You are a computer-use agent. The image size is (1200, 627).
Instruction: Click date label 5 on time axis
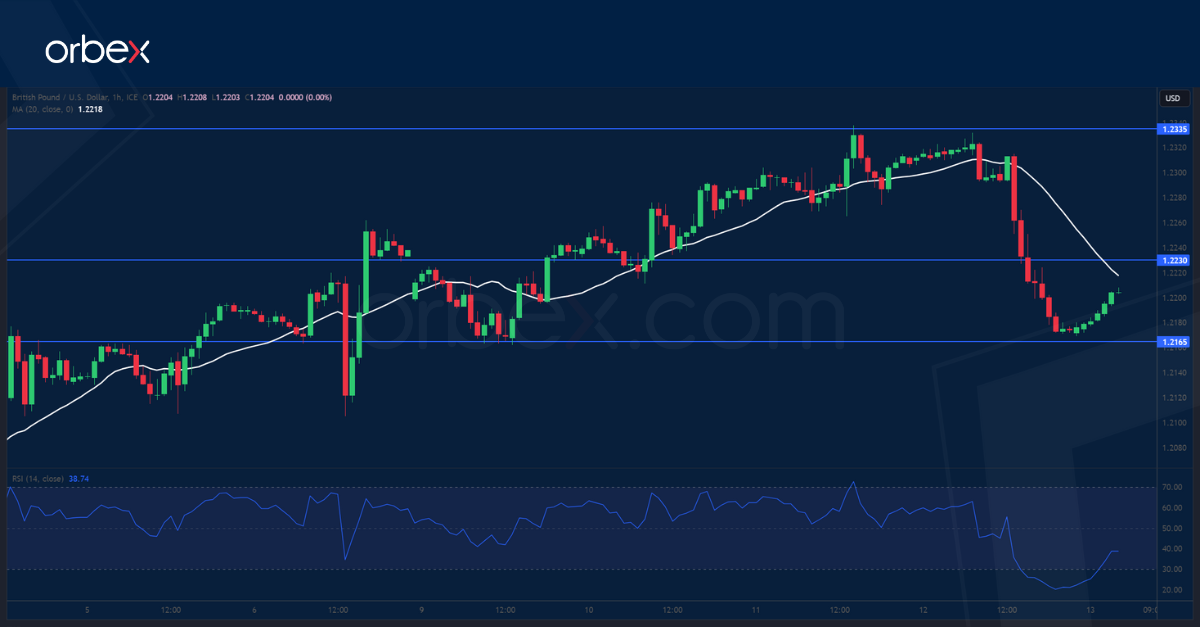tap(88, 609)
